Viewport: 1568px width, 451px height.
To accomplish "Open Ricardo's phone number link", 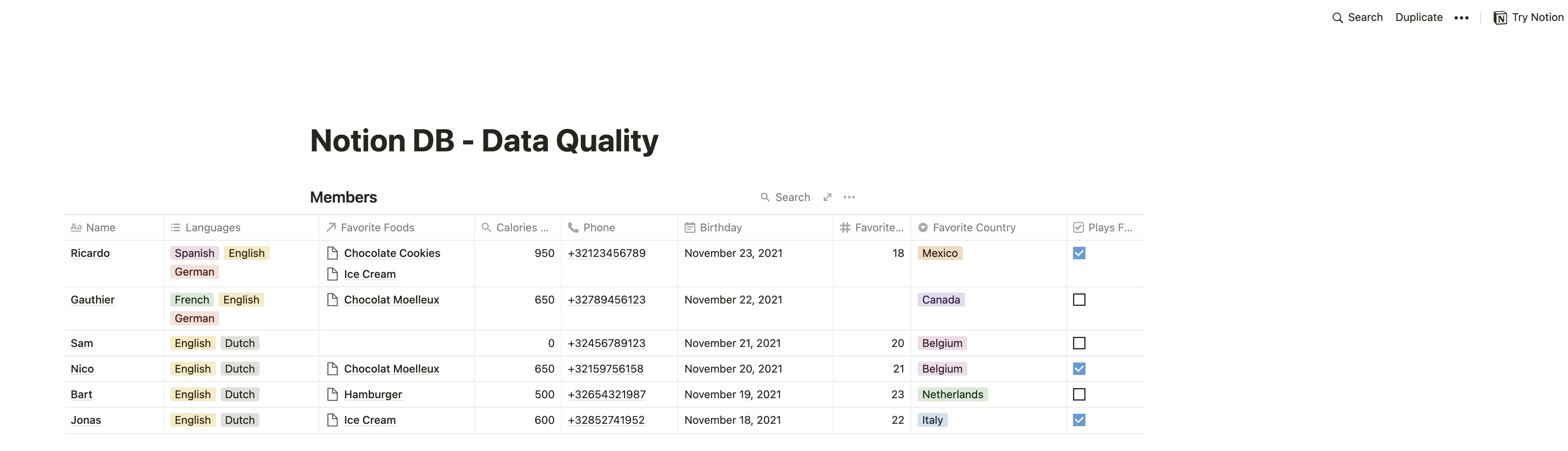I will click(606, 253).
